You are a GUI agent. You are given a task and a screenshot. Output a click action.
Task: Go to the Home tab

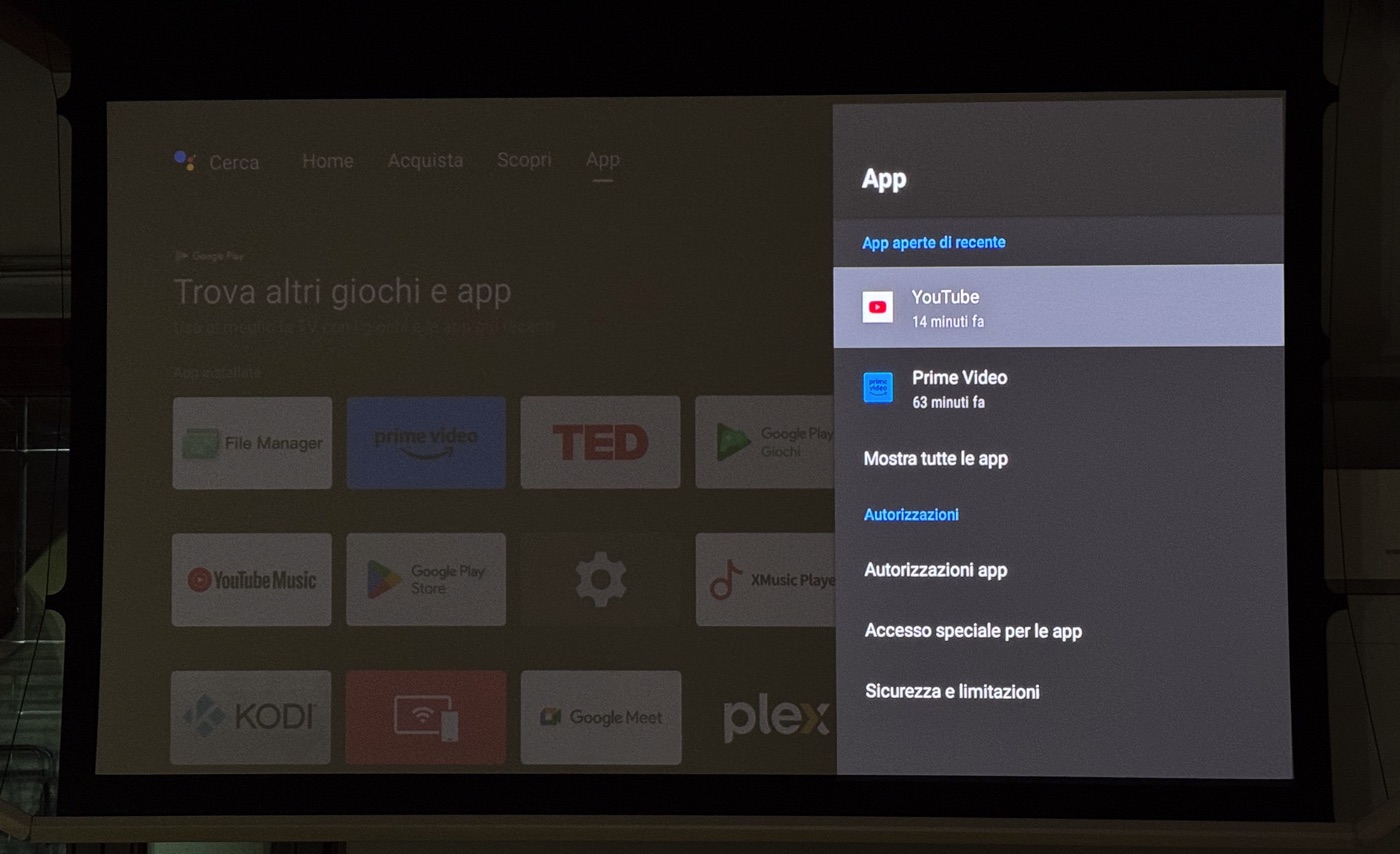pos(328,160)
